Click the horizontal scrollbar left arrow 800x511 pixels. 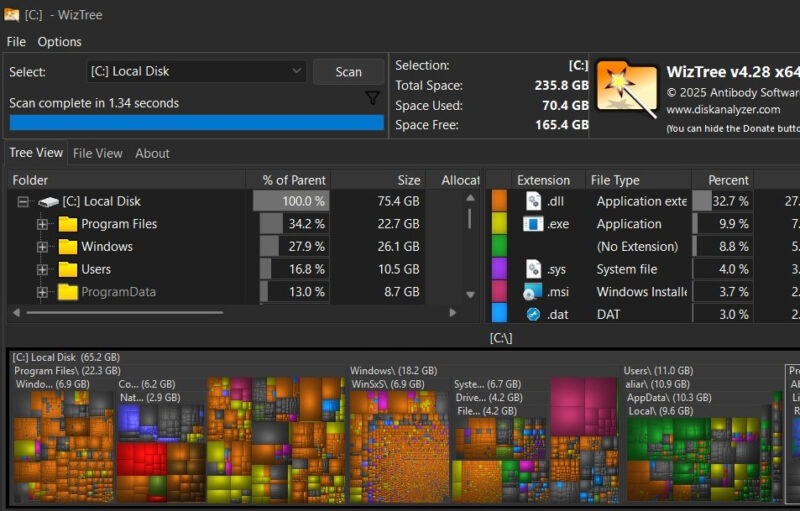[x=16, y=313]
